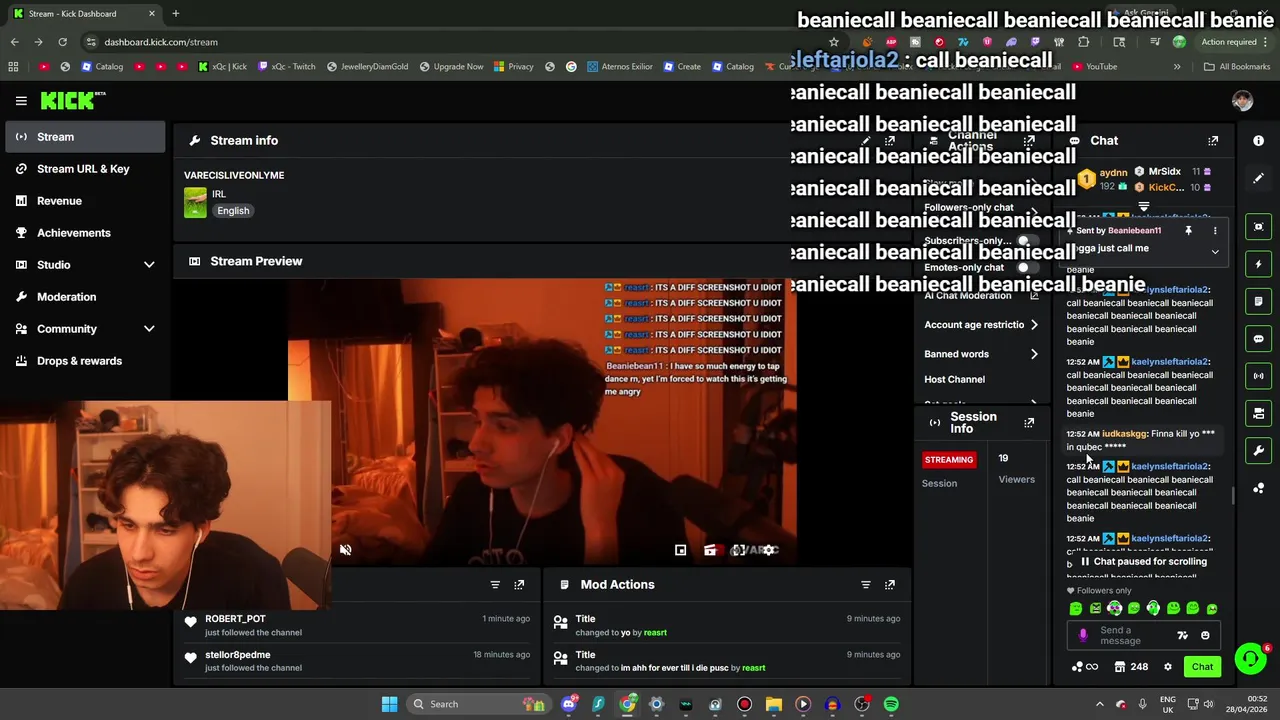Click the speech bubble icon in right toolbar
This screenshot has width=1280, height=720.
pos(1259,339)
